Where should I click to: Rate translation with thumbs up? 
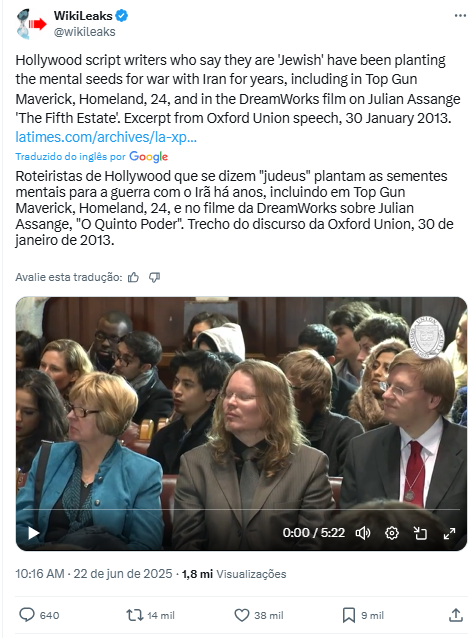click(133, 277)
